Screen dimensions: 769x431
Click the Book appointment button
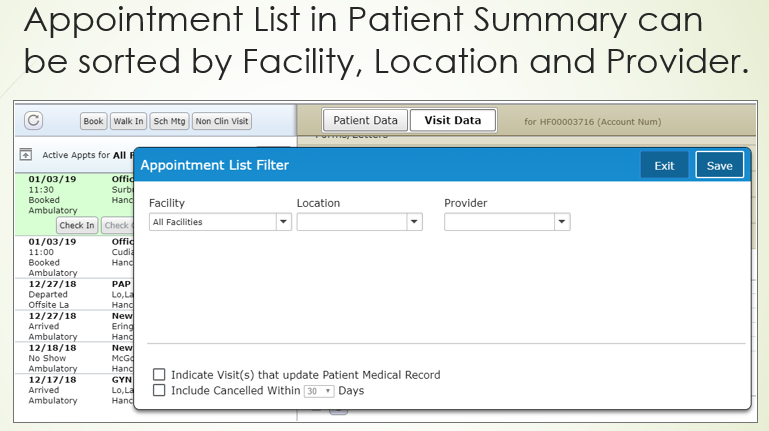[93, 121]
